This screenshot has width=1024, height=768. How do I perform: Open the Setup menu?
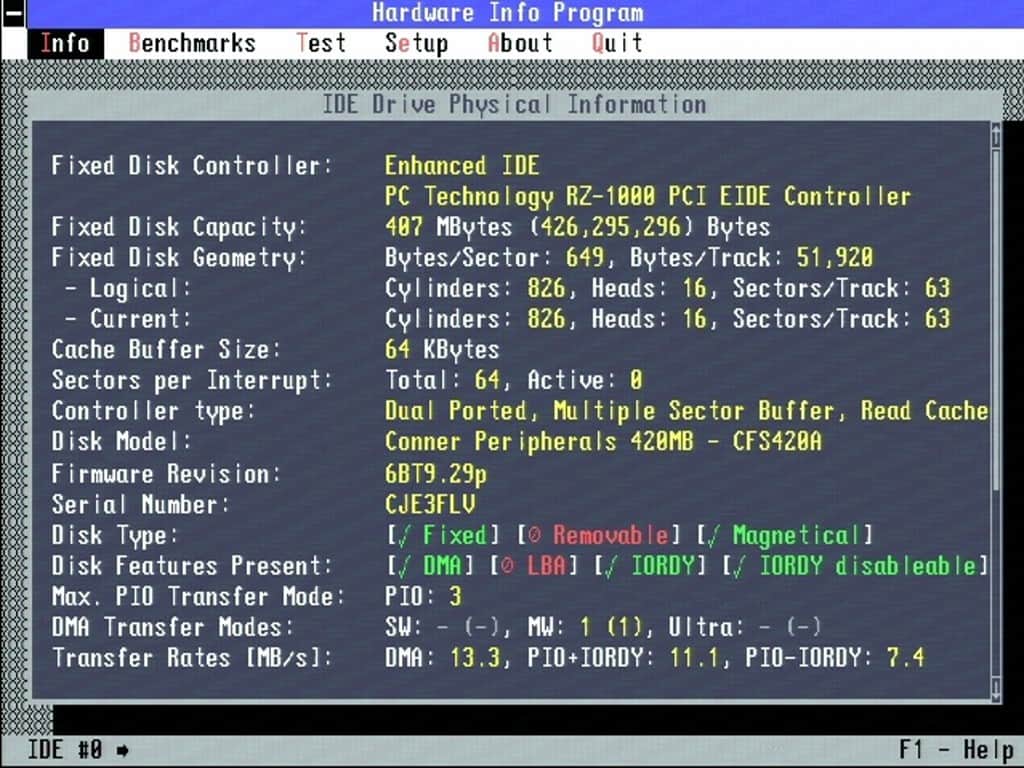[x=416, y=44]
